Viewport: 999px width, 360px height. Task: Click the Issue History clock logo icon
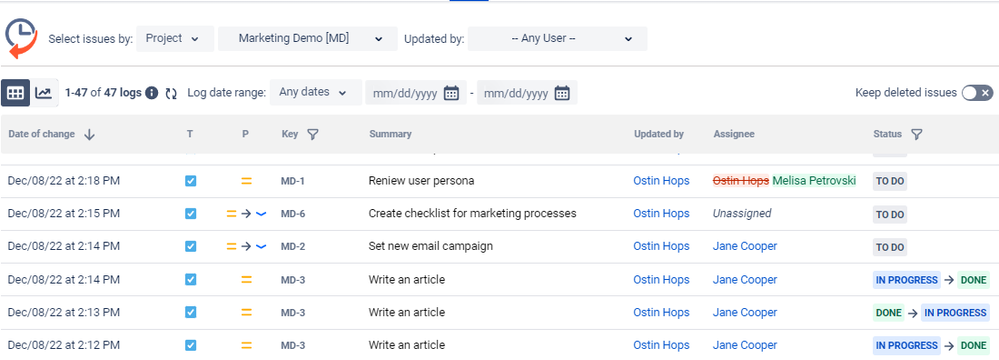coord(21,39)
